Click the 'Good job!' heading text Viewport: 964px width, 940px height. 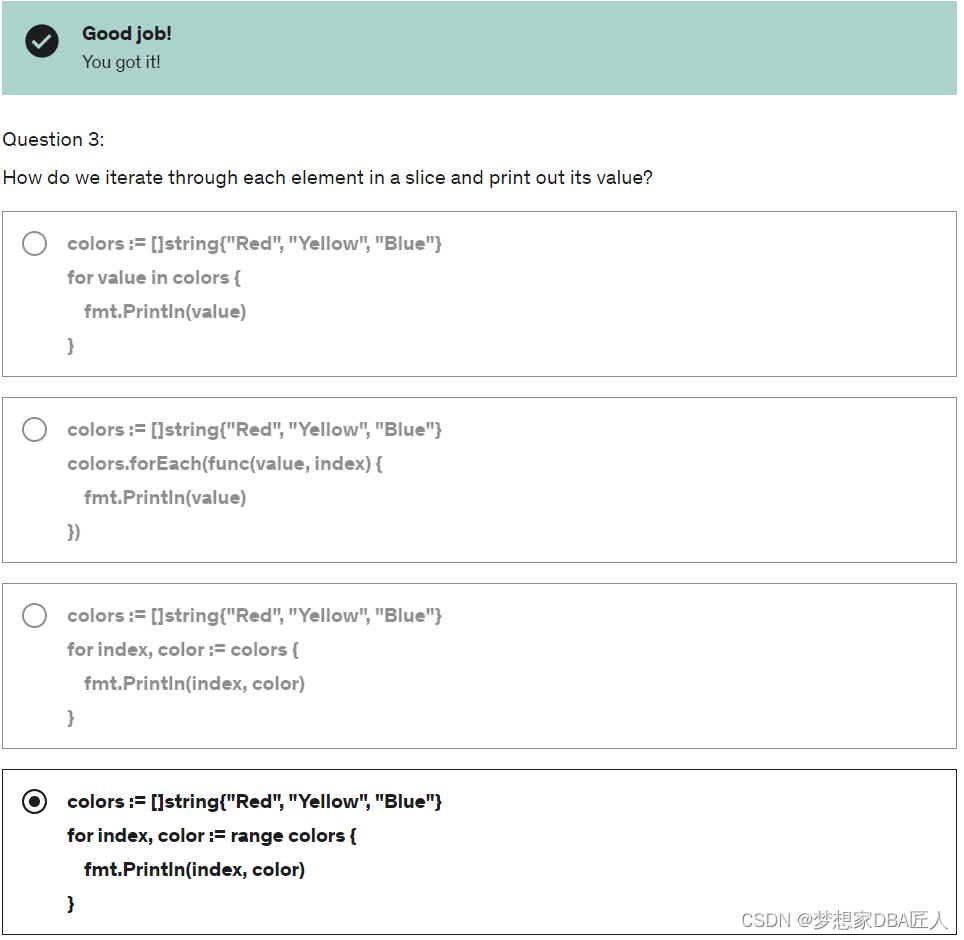tap(127, 33)
